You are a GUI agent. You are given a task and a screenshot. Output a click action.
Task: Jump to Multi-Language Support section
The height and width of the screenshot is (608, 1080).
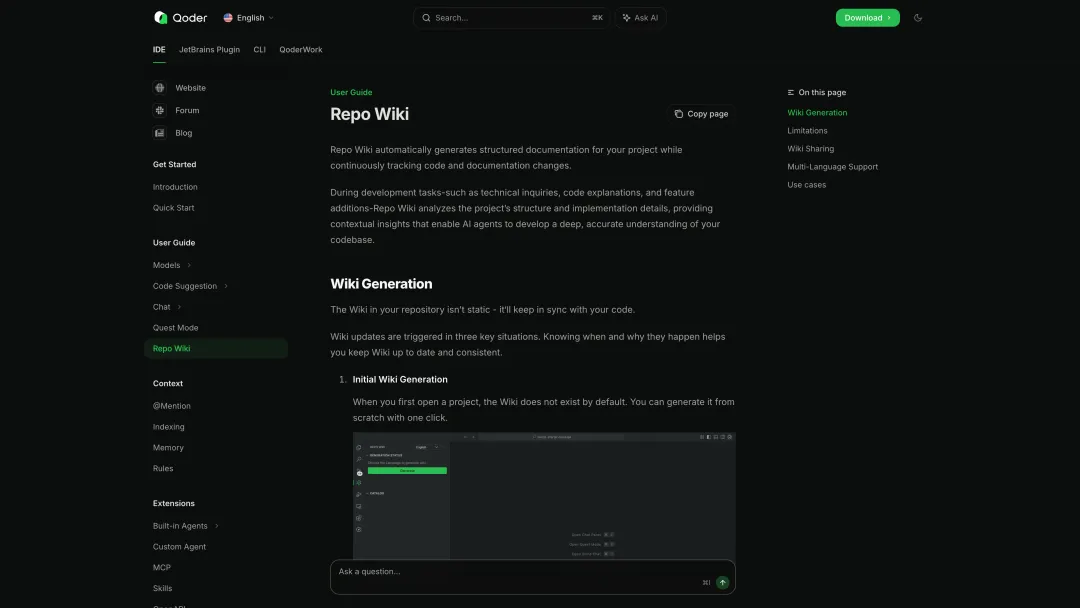tap(833, 167)
